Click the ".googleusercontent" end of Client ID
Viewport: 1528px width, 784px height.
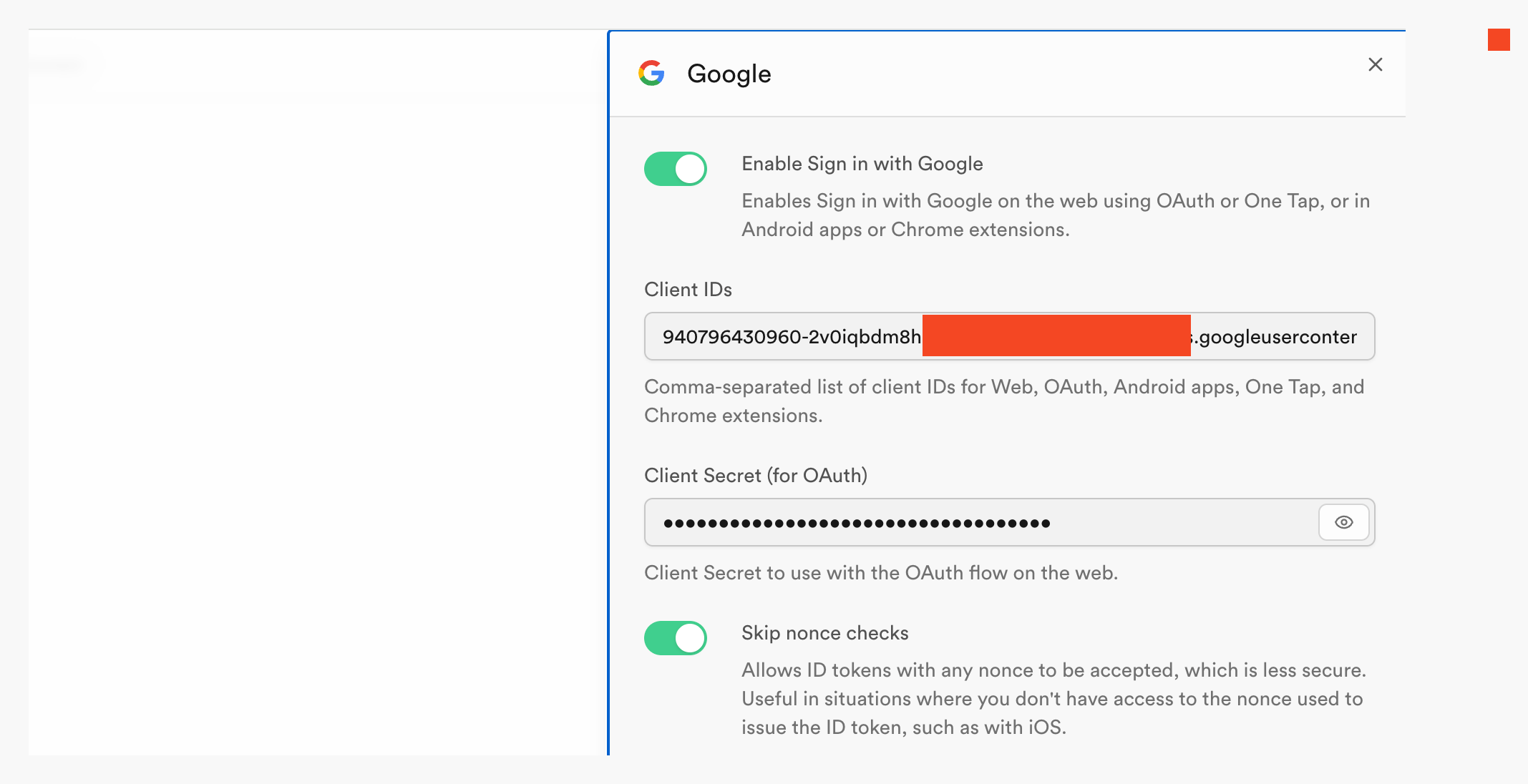(x=1278, y=337)
